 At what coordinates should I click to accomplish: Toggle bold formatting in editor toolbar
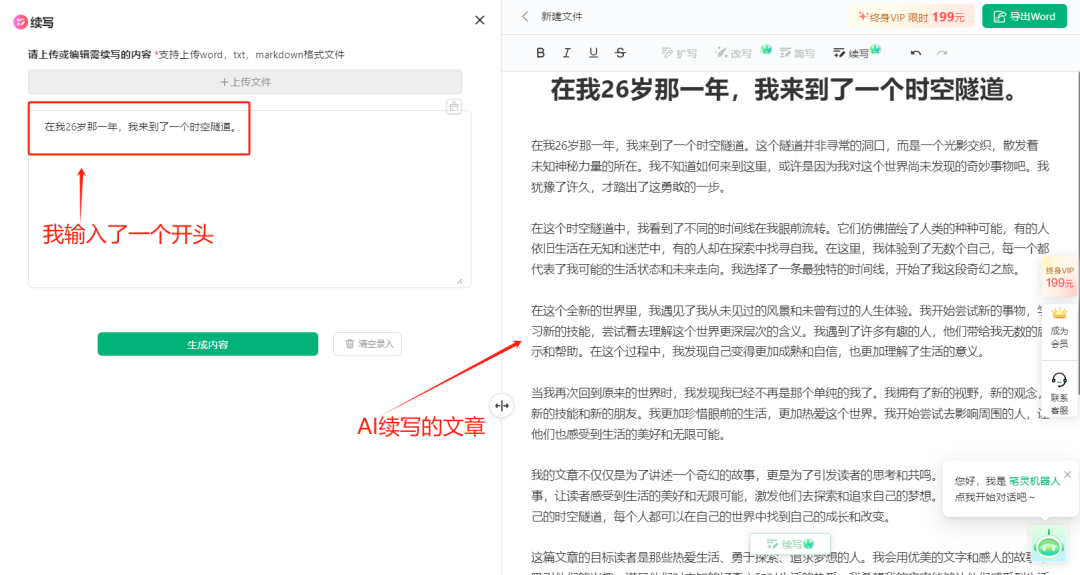(540, 53)
